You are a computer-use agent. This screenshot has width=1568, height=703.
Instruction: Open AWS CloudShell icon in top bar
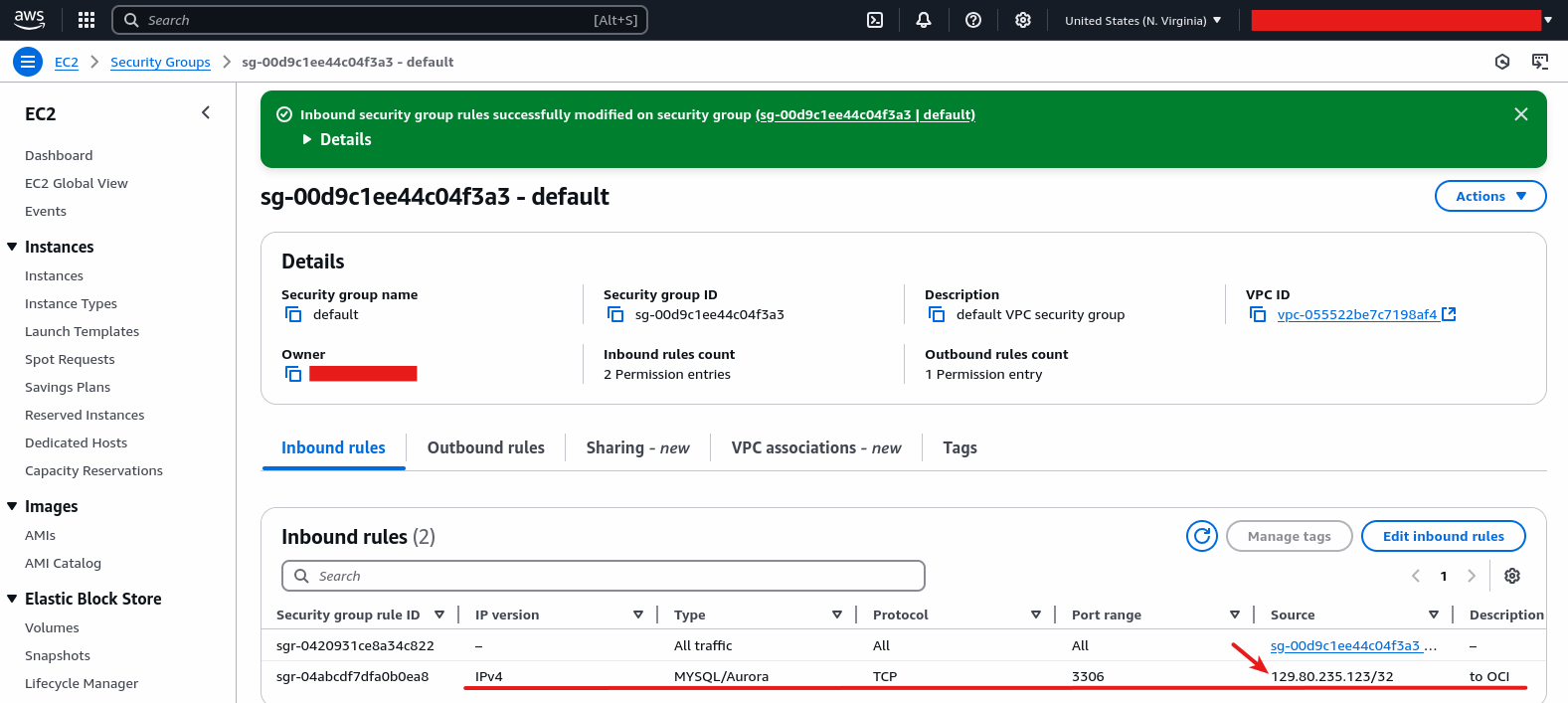coord(875,20)
